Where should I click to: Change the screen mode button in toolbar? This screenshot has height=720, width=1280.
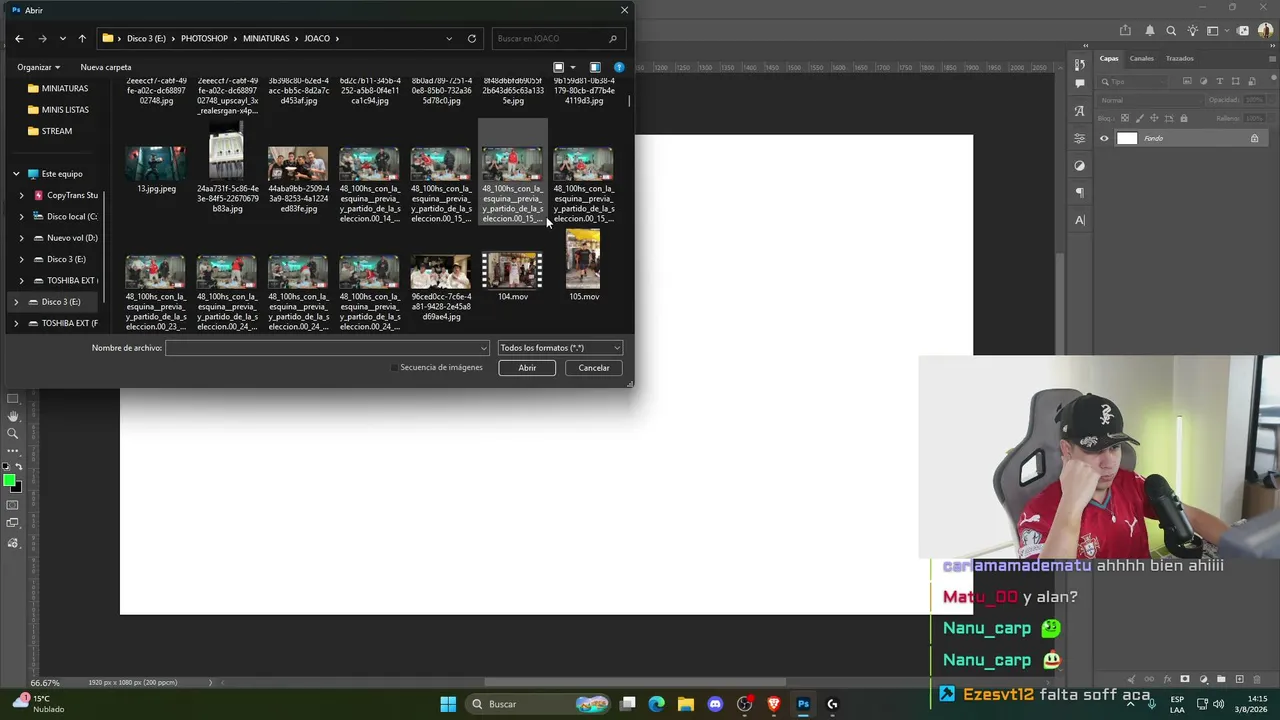click(13, 524)
